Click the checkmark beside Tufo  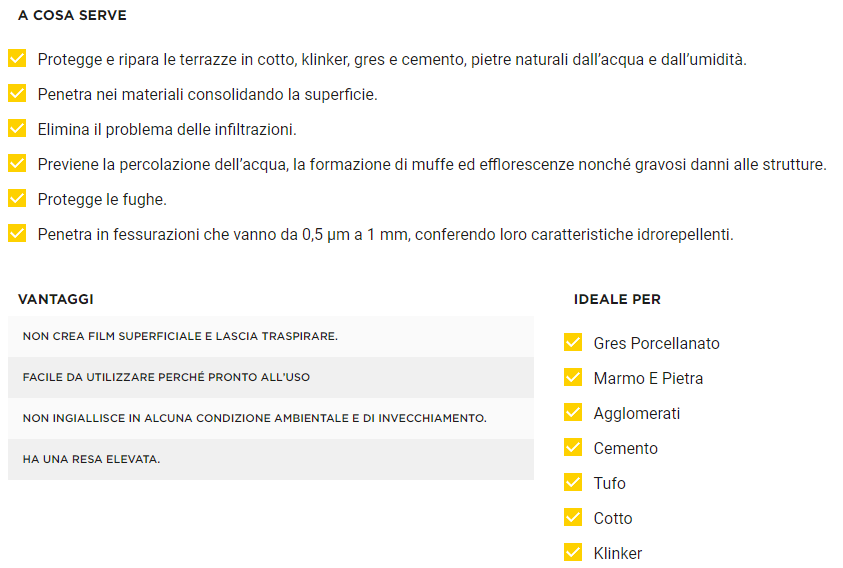573,483
